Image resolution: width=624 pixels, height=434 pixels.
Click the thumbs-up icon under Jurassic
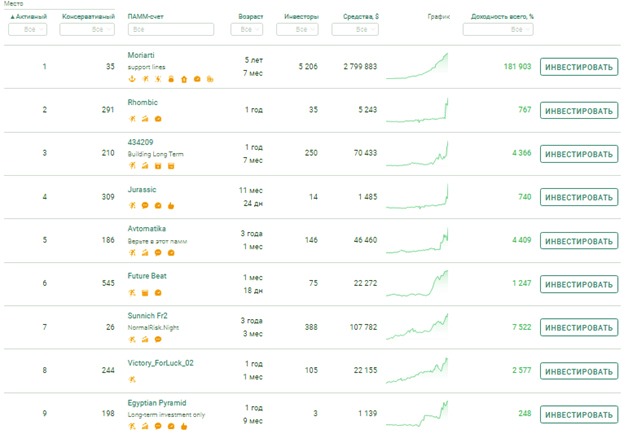pos(171,205)
